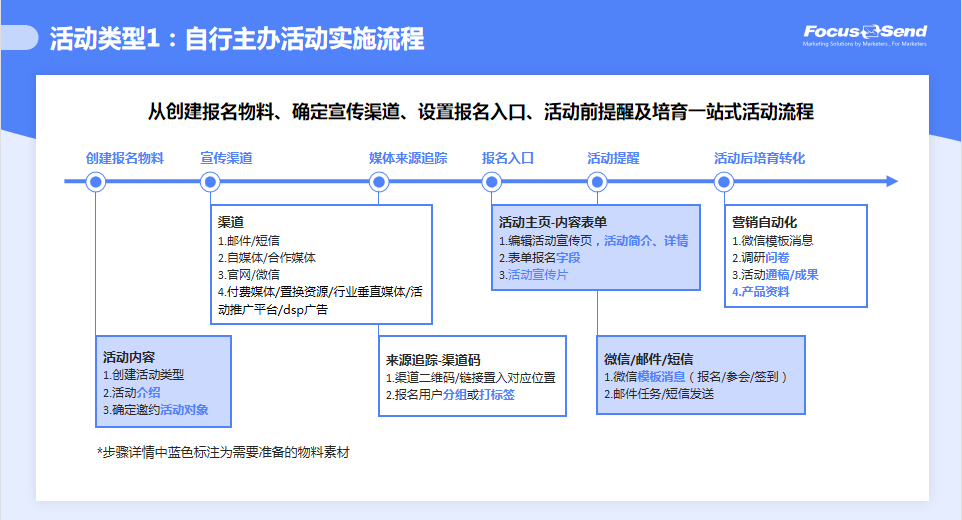The height and width of the screenshot is (520, 962).
Task: Click line 3.确定邀约活动对象
Action: click(155, 410)
